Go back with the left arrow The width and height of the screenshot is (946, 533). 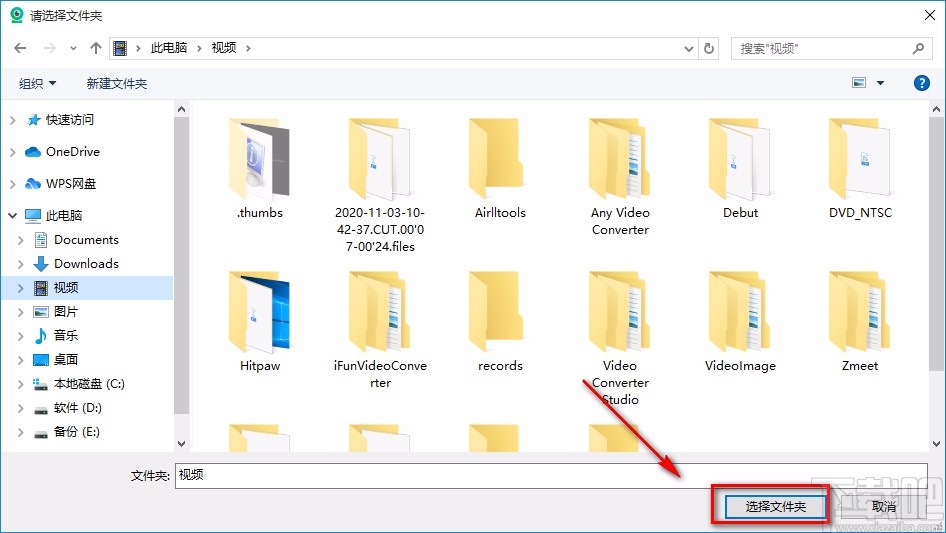(x=20, y=48)
